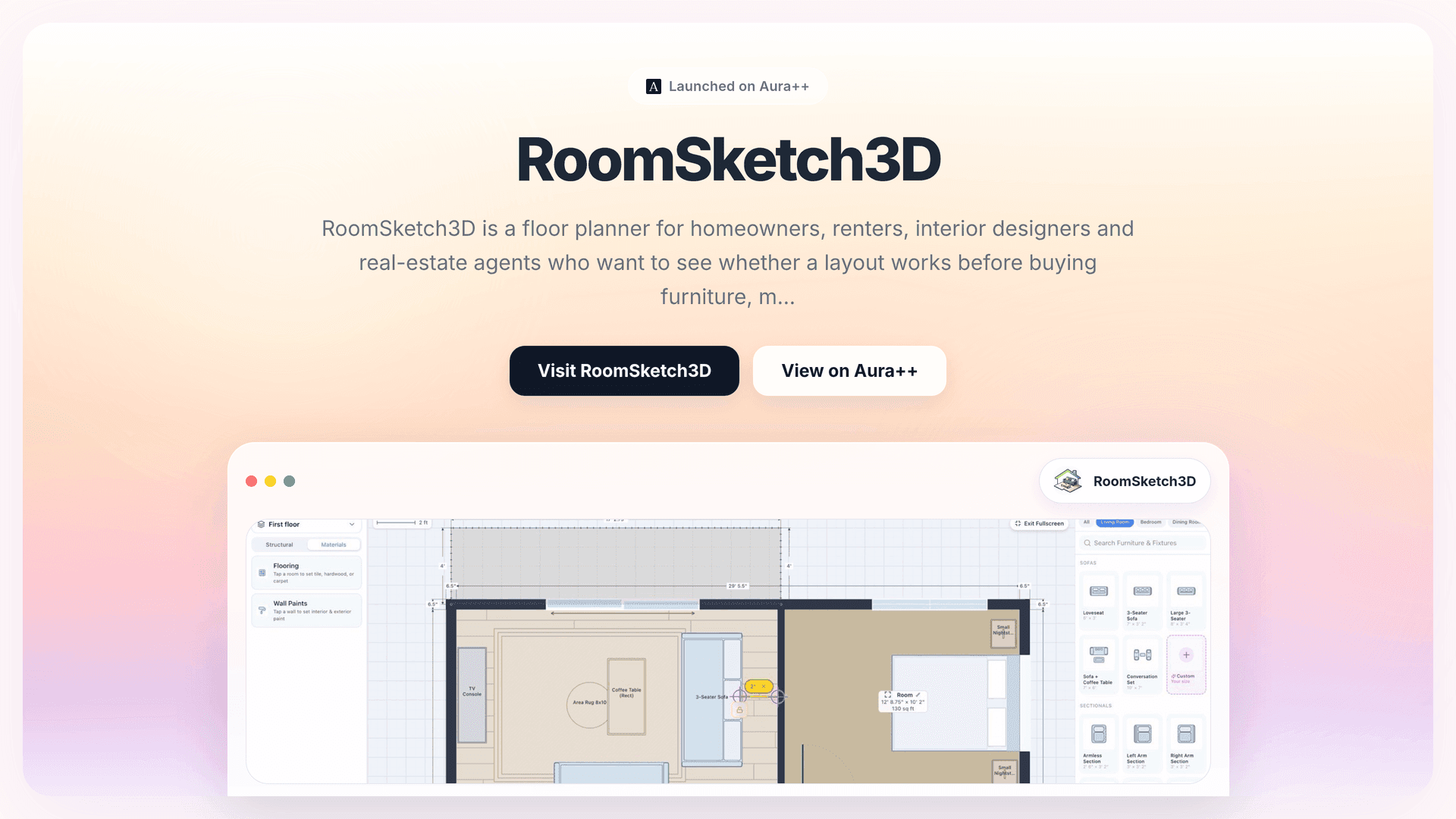Select the Coffee Table (Rect) on the plan
The width and height of the screenshot is (1456, 819).
coord(626,696)
